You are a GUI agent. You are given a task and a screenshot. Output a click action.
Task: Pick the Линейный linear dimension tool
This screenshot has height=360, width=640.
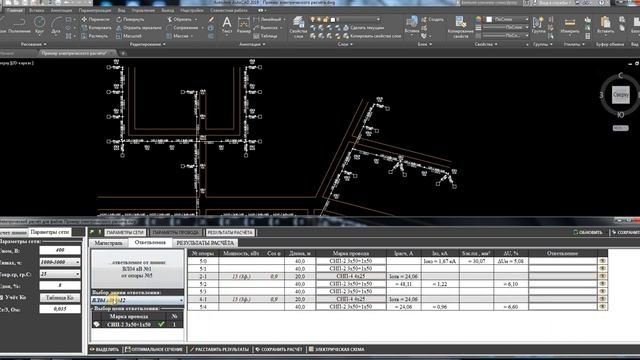[x=267, y=19]
